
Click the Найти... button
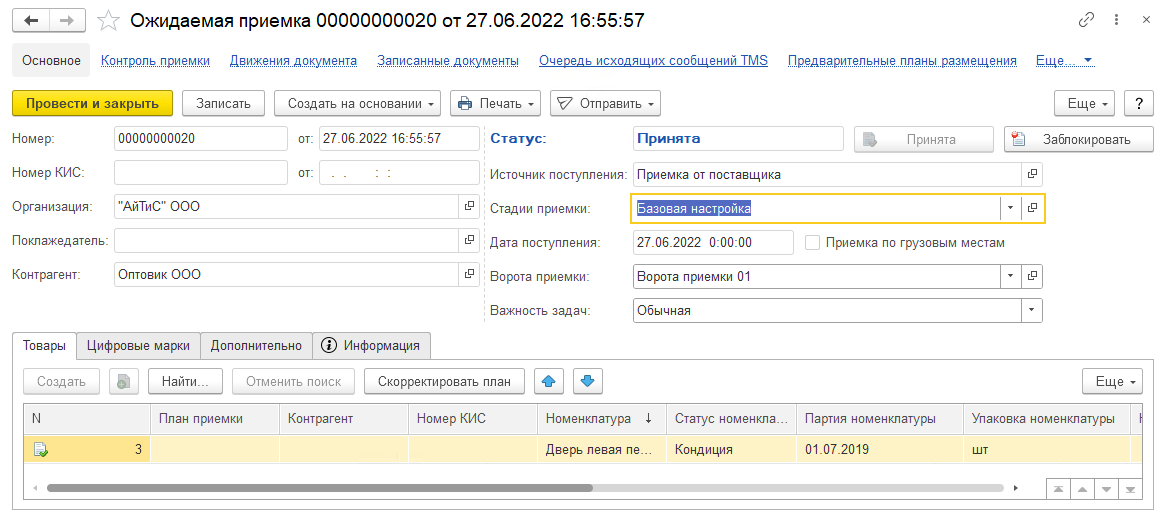click(186, 381)
